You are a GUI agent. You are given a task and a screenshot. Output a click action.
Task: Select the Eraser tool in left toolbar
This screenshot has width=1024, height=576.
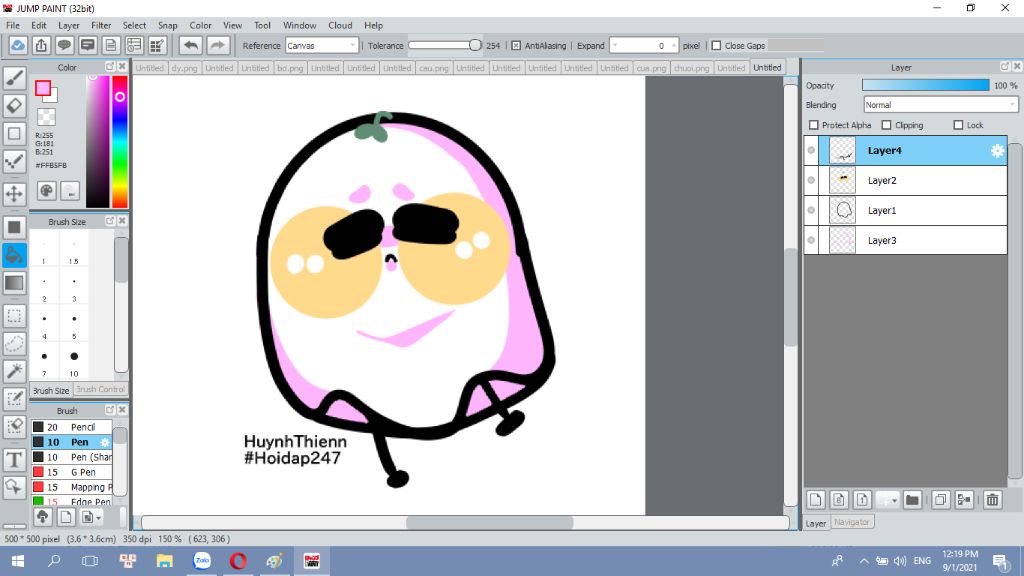tap(15, 105)
